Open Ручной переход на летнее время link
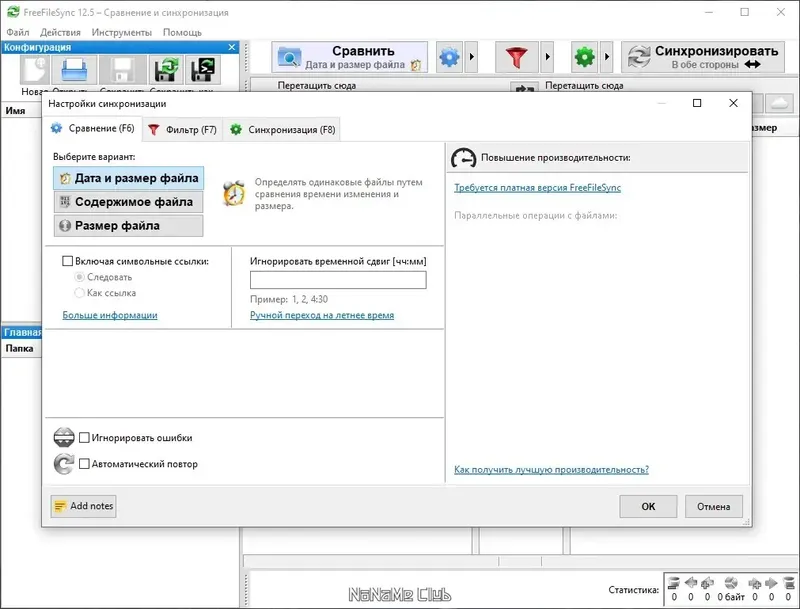This screenshot has width=800, height=609. tap(322, 315)
